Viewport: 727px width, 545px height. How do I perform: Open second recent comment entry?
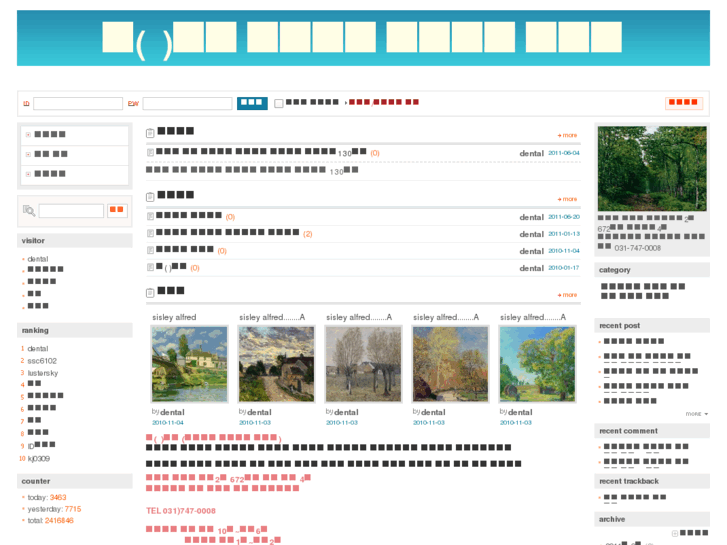tap(646, 462)
